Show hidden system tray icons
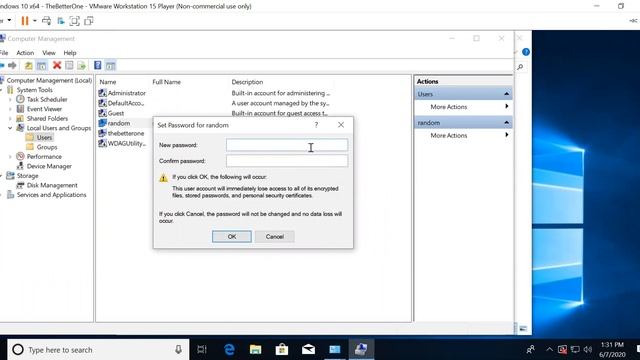This screenshot has height=360, width=640. tap(549, 349)
